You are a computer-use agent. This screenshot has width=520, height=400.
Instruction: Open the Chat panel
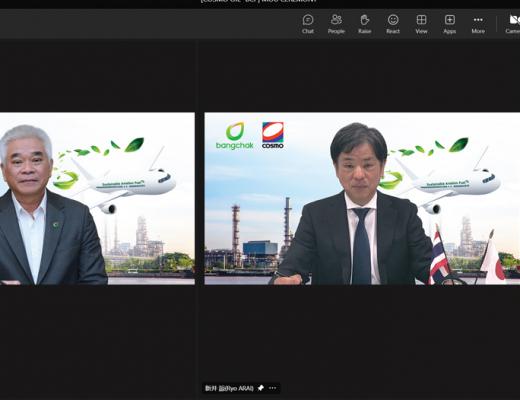308,24
